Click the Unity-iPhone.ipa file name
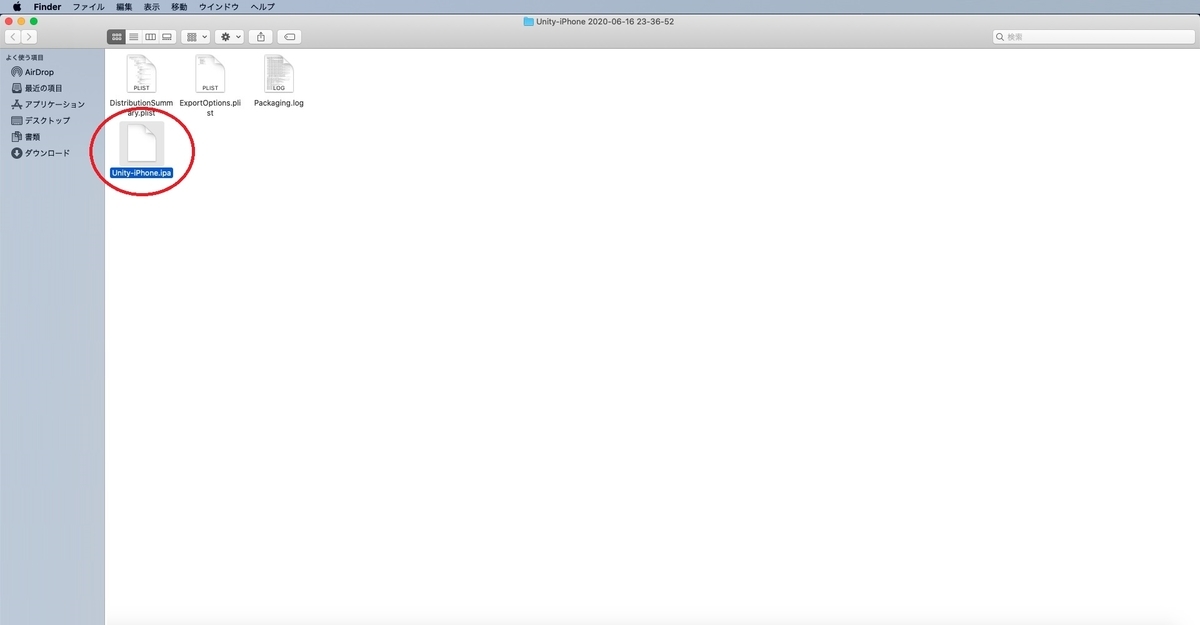The width and height of the screenshot is (1200, 625). (141, 172)
